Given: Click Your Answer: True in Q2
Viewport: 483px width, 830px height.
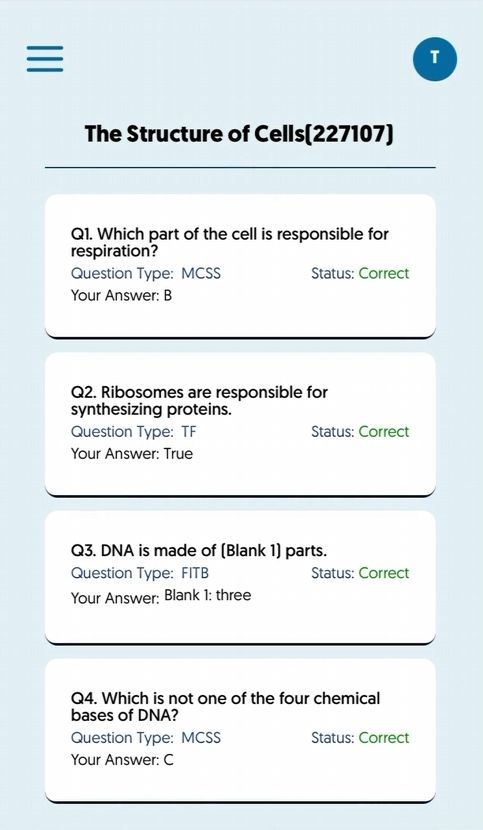Looking at the screenshot, I should 132,454.
